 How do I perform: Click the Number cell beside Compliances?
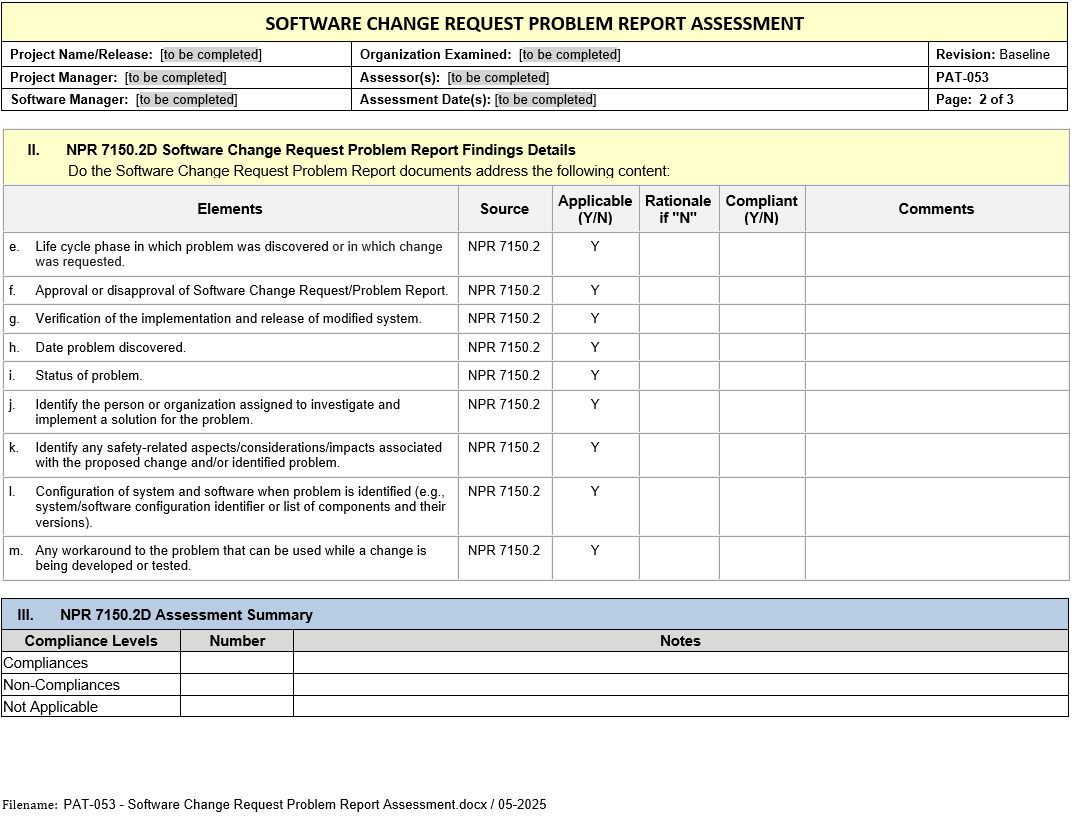(237, 663)
